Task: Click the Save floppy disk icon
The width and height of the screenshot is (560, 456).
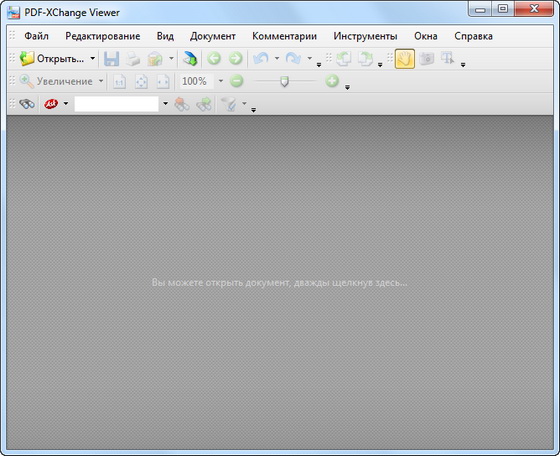Action: pos(111,59)
